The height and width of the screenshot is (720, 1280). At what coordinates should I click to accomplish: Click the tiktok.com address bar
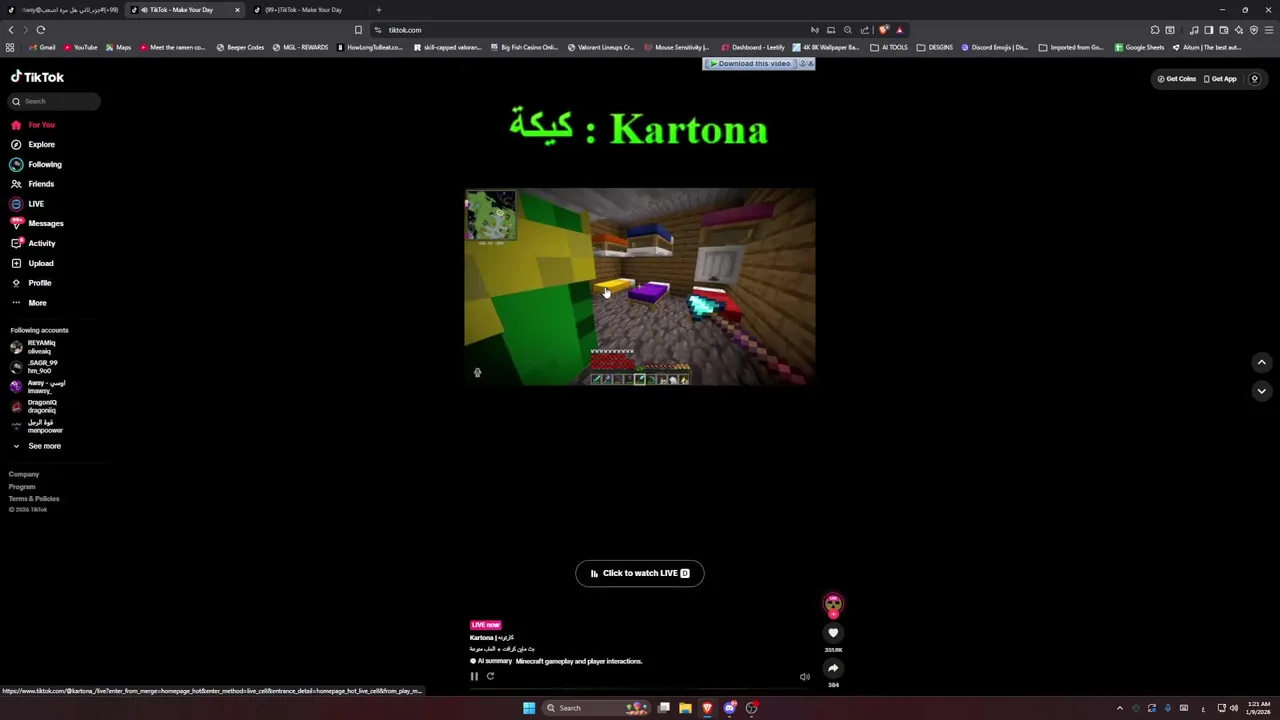(x=590, y=30)
